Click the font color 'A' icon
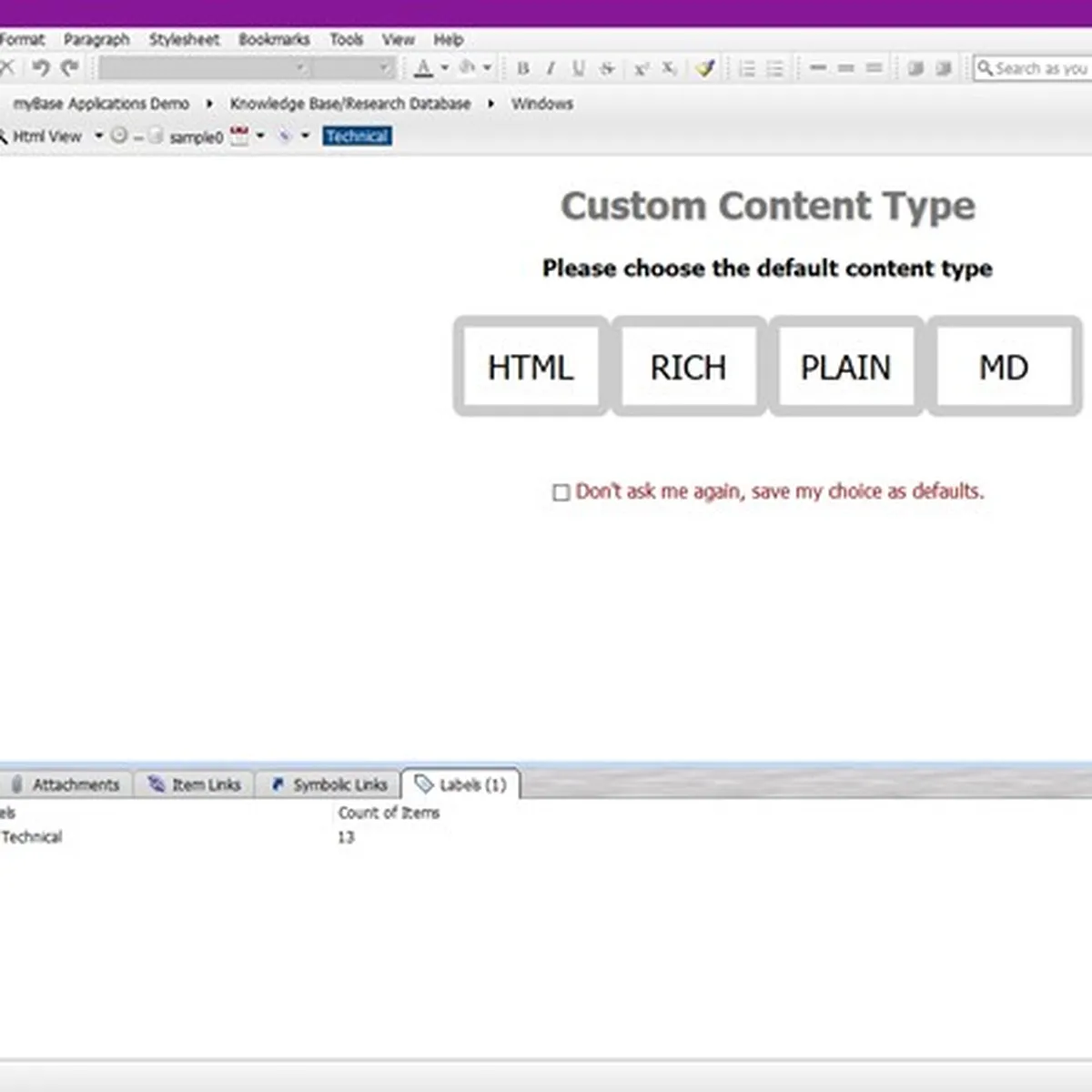The image size is (1092, 1092). 423,68
